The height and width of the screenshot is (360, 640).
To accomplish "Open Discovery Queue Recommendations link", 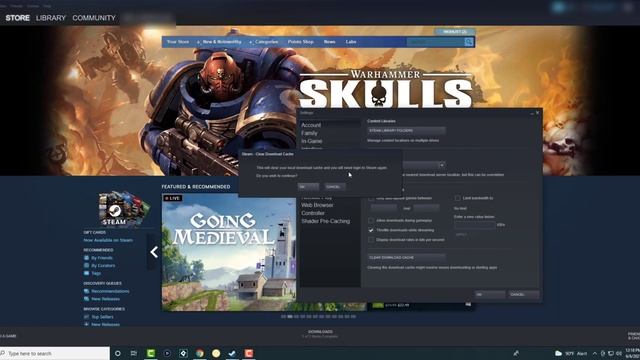I will tap(110, 291).
